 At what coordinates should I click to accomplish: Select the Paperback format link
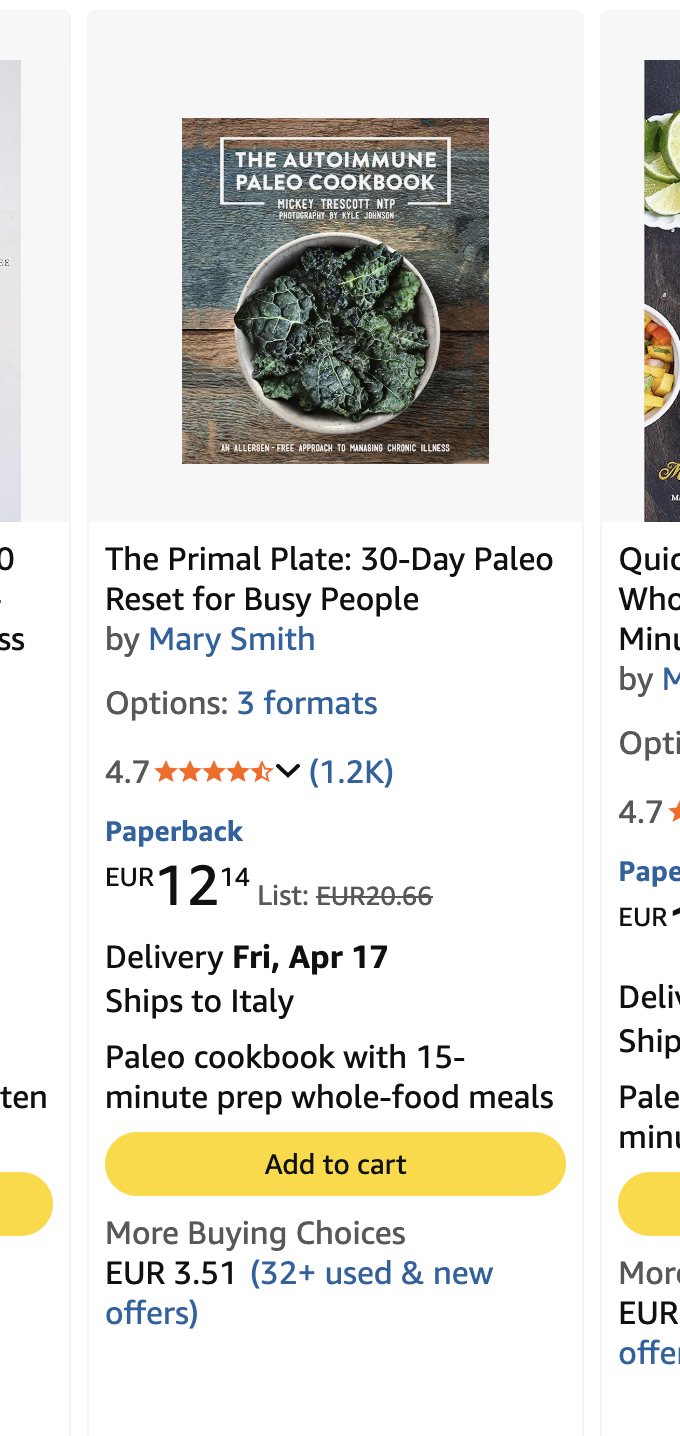pyautogui.click(x=174, y=831)
